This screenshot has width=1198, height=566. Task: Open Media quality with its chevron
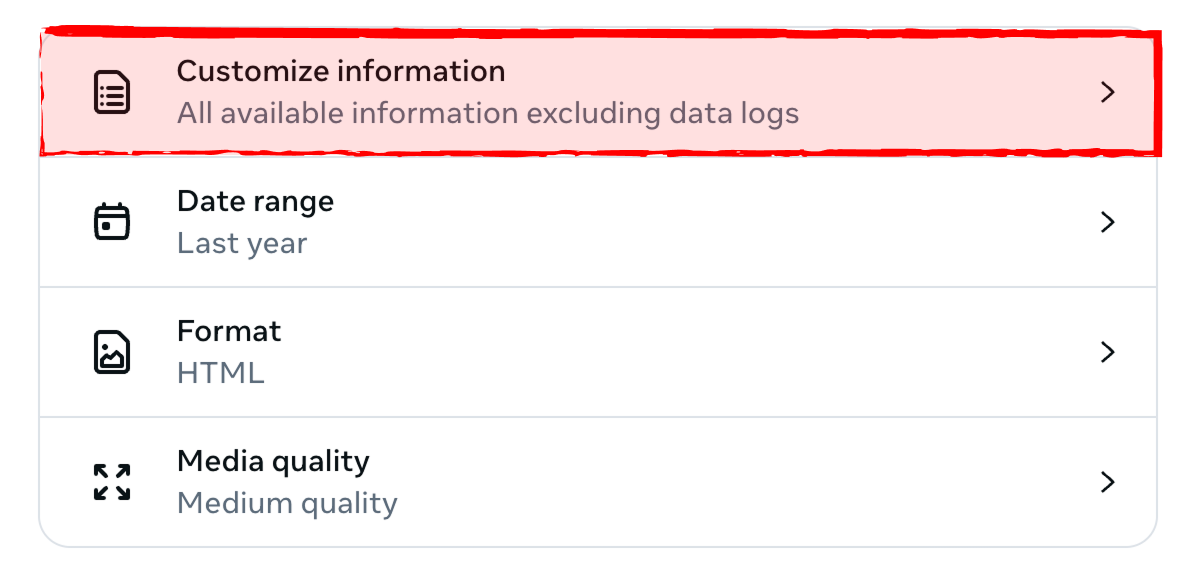click(1107, 482)
